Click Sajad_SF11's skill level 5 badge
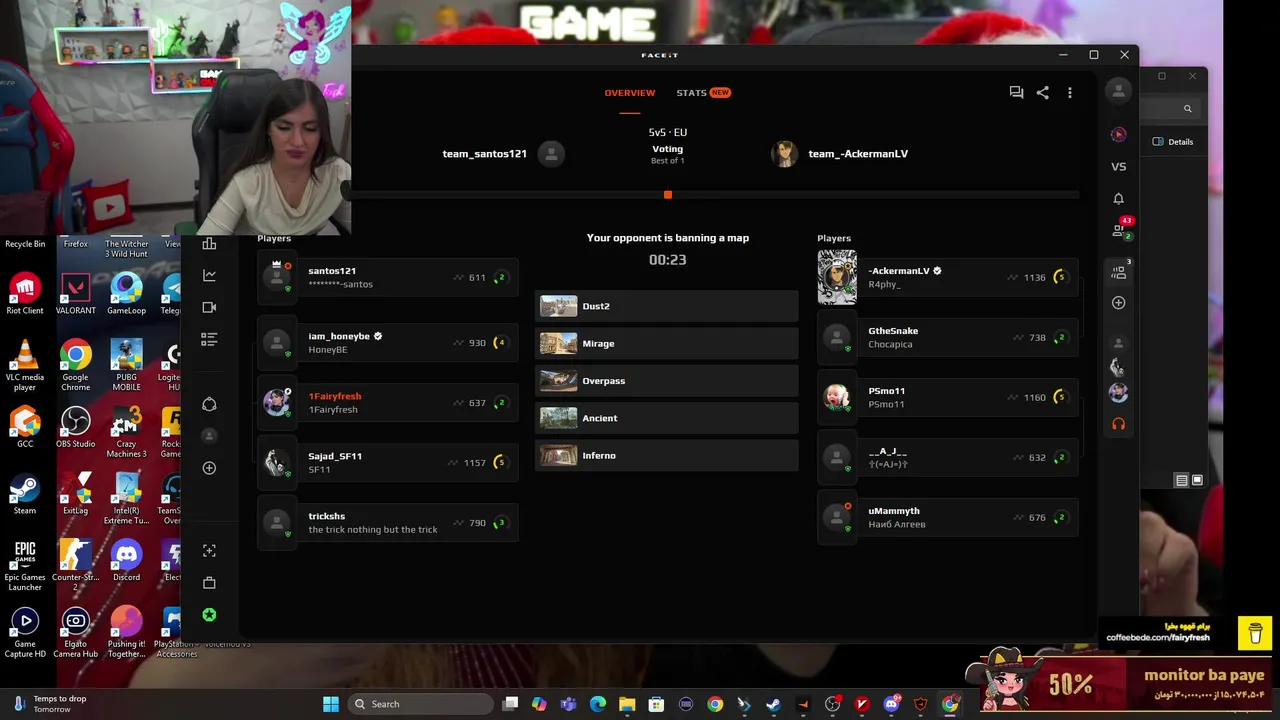Screen dimensions: 1280x720 pyautogui.click(x=500, y=463)
